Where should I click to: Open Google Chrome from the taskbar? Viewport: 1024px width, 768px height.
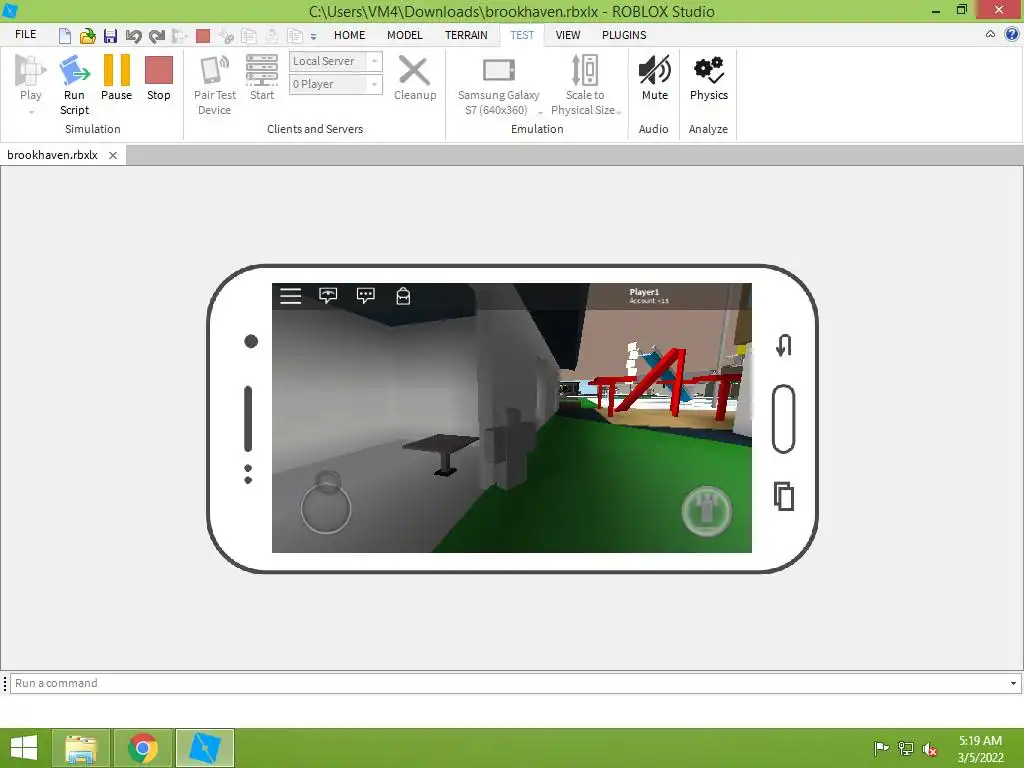point(143,748)
